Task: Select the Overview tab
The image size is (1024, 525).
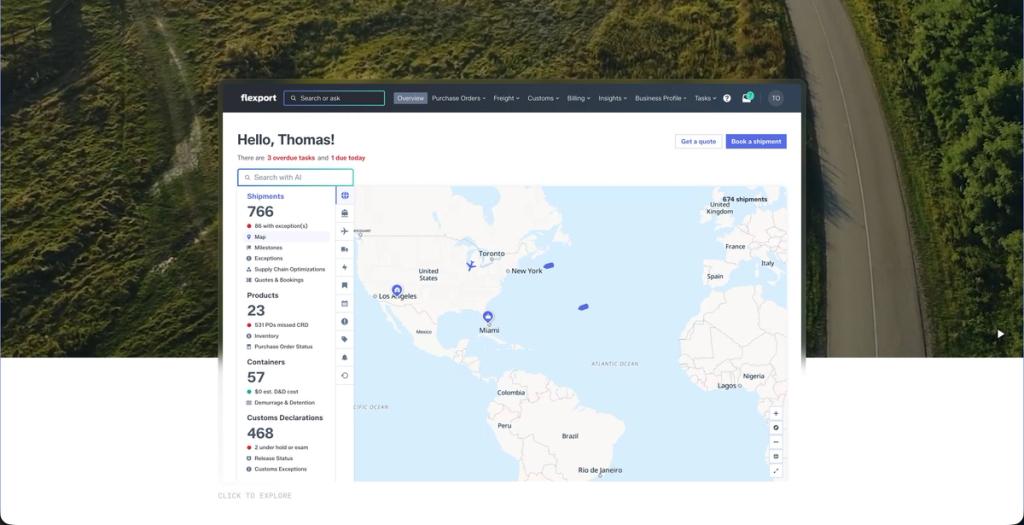Action: pos(410,99)
